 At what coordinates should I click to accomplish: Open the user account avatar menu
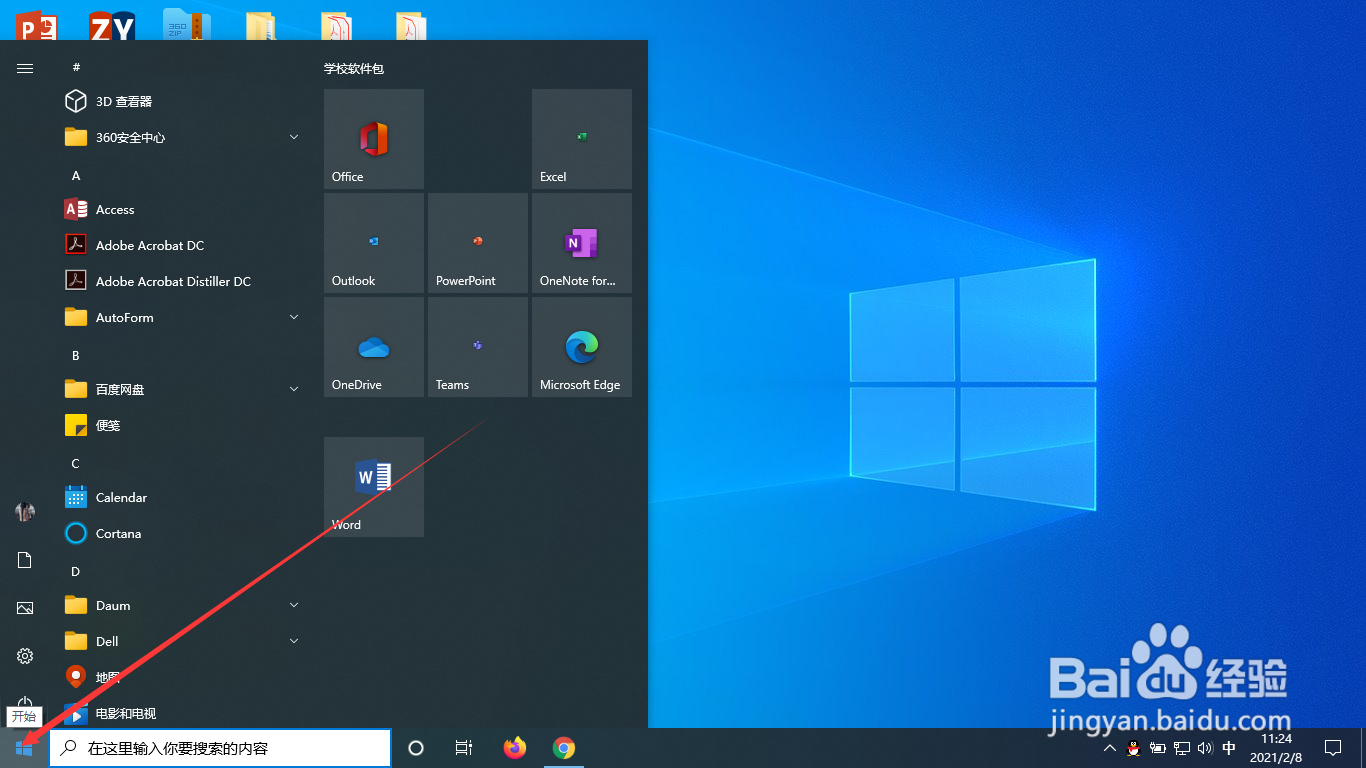tap(25, 512)
